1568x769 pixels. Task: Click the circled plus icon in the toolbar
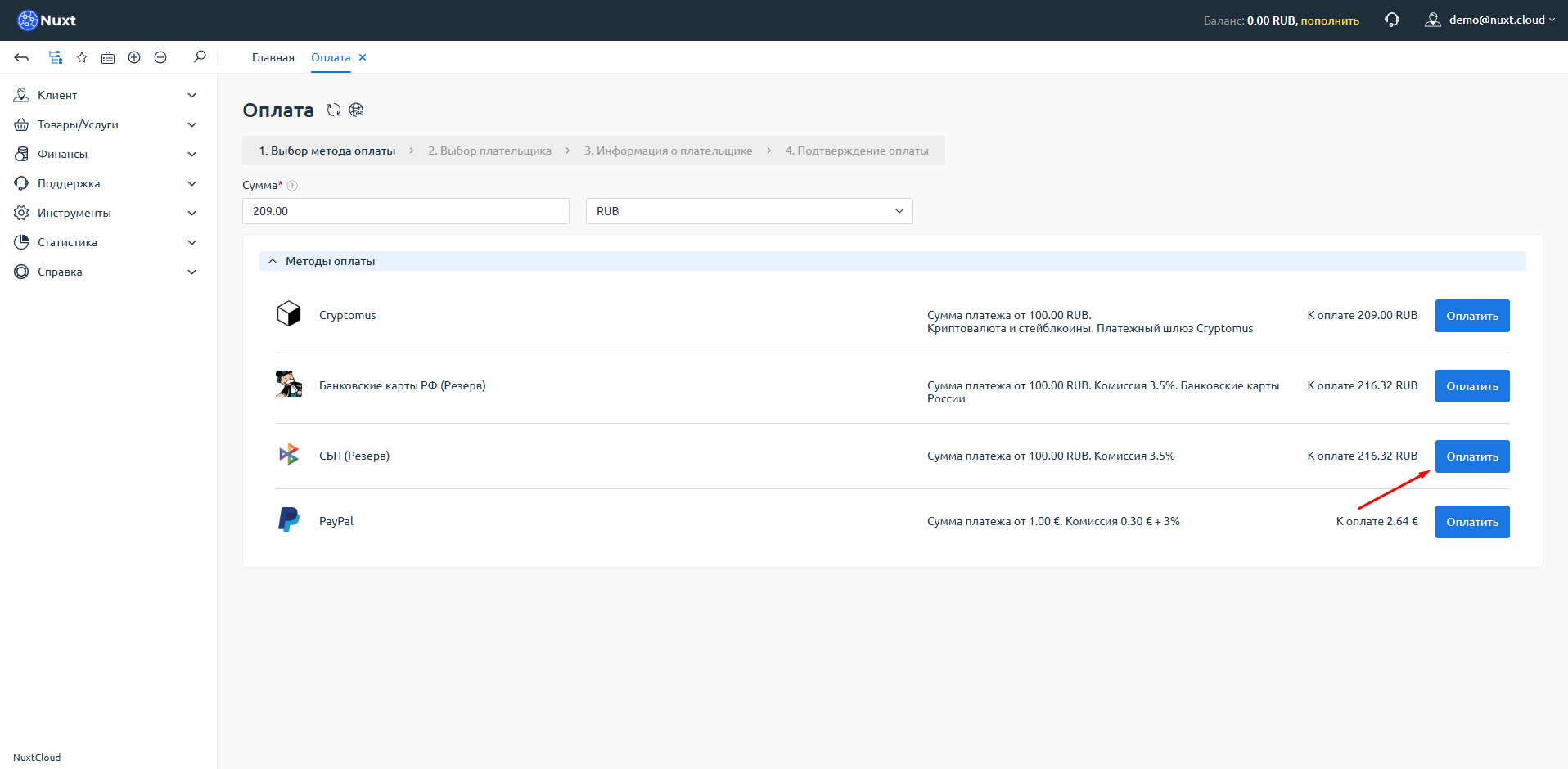[x=134, y=57]
